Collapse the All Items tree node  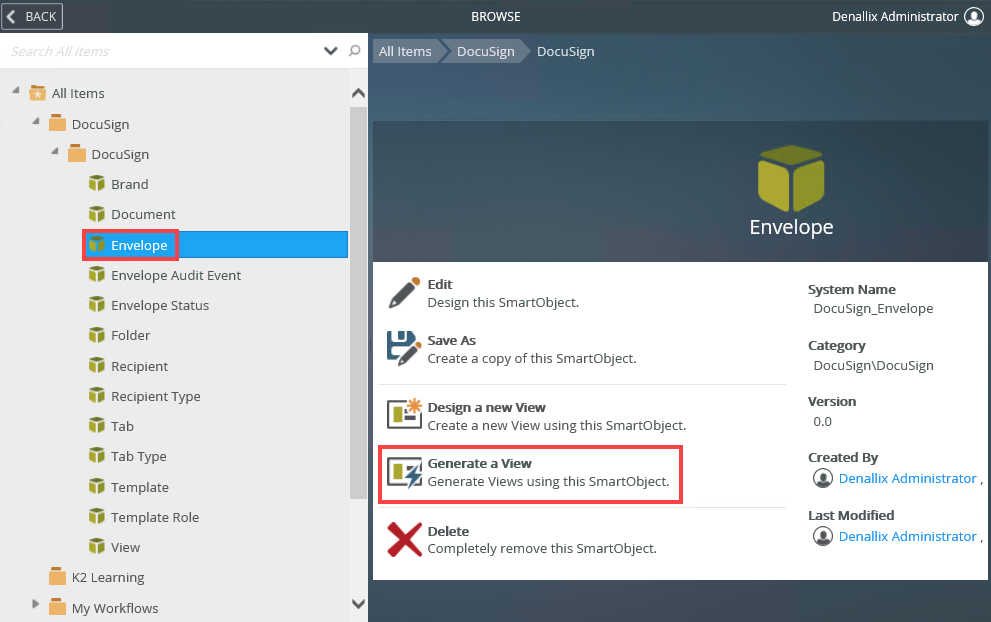16,90
